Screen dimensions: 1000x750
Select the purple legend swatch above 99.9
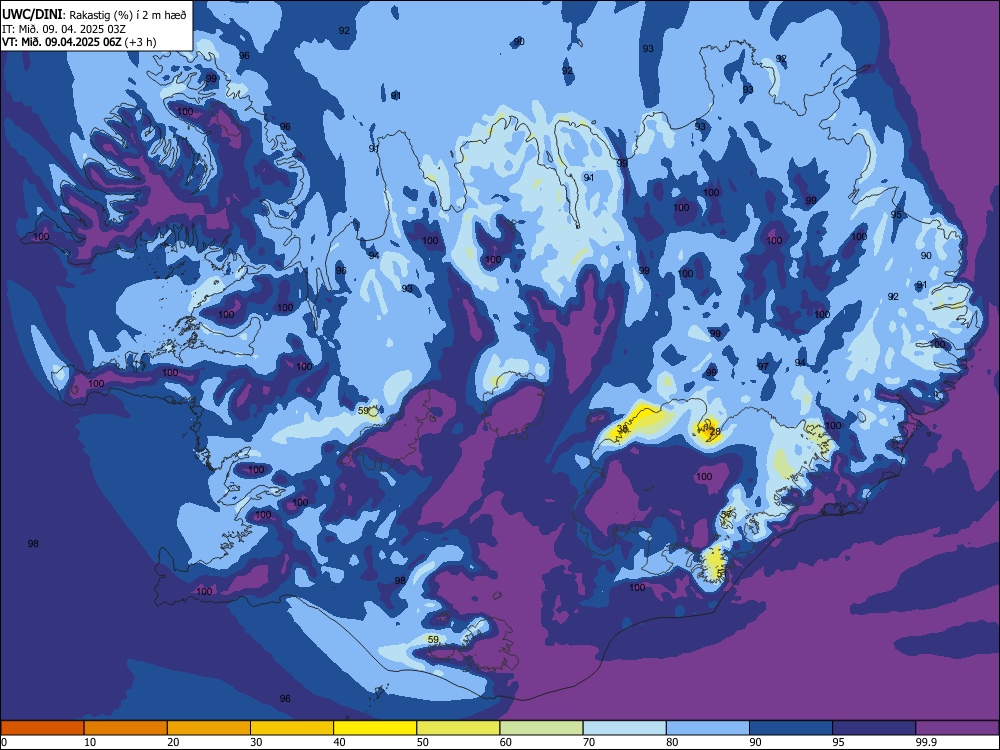tap(957, 728)
